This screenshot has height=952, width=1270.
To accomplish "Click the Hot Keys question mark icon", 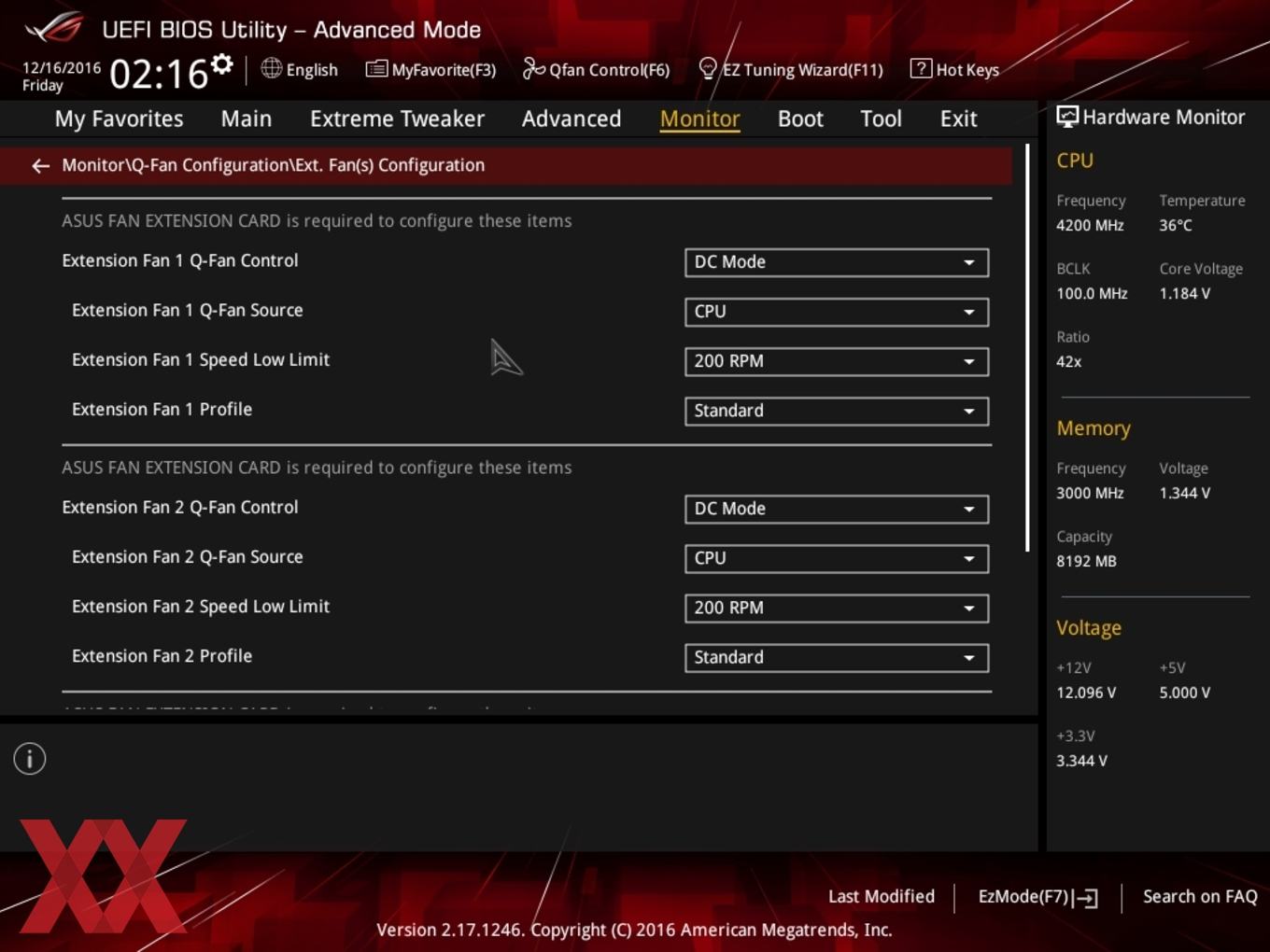I will point(920,68).
